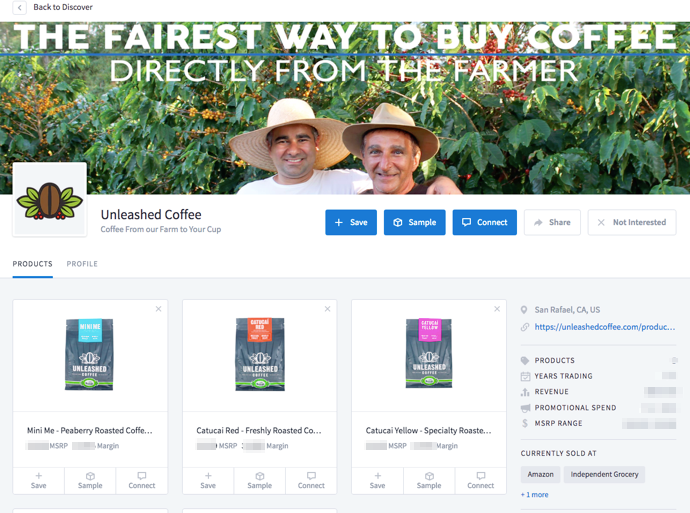Switch to the Profile tab

pyautogui.click(x=82, y=264)
